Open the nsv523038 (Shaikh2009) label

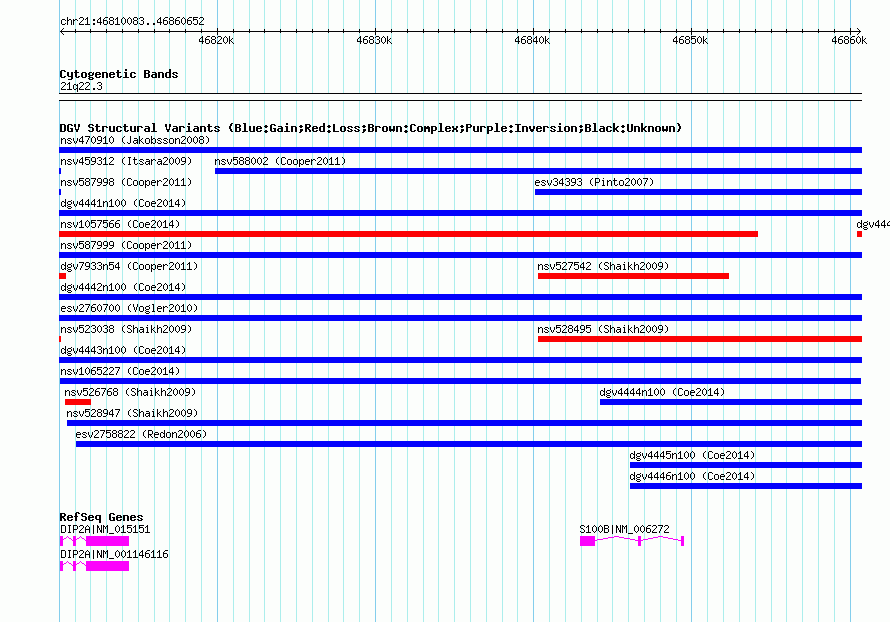coord(126,329)
